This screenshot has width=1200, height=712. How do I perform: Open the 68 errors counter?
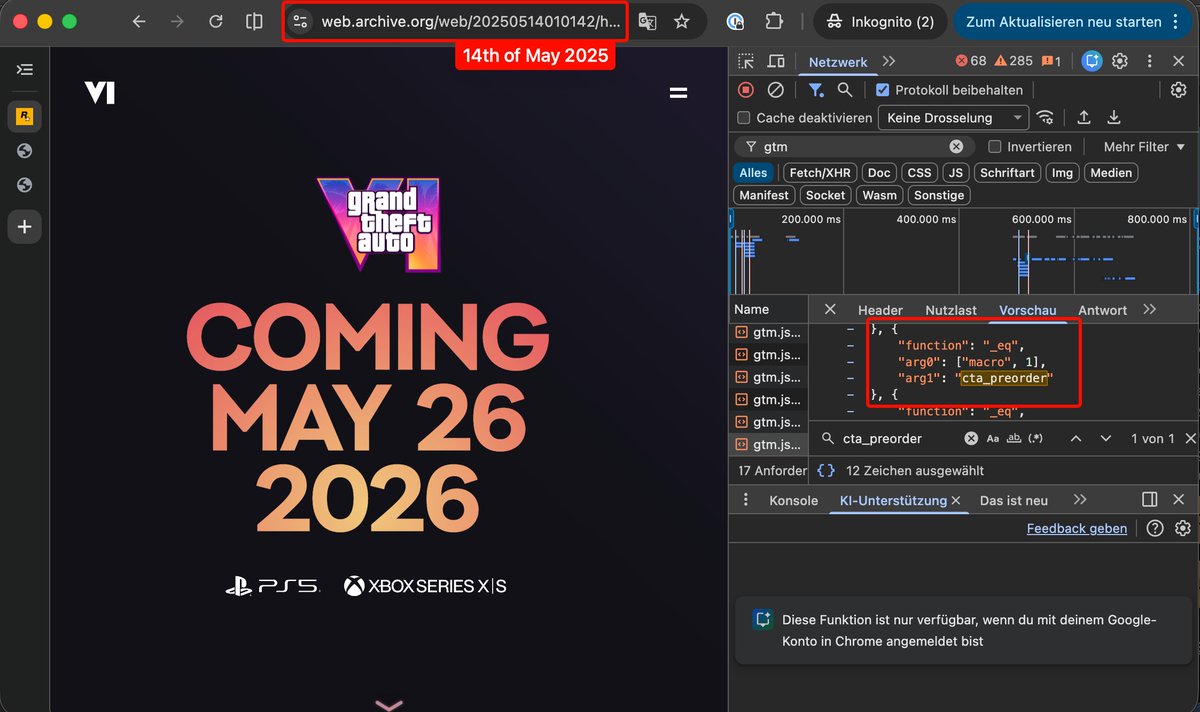coord(970,61)
